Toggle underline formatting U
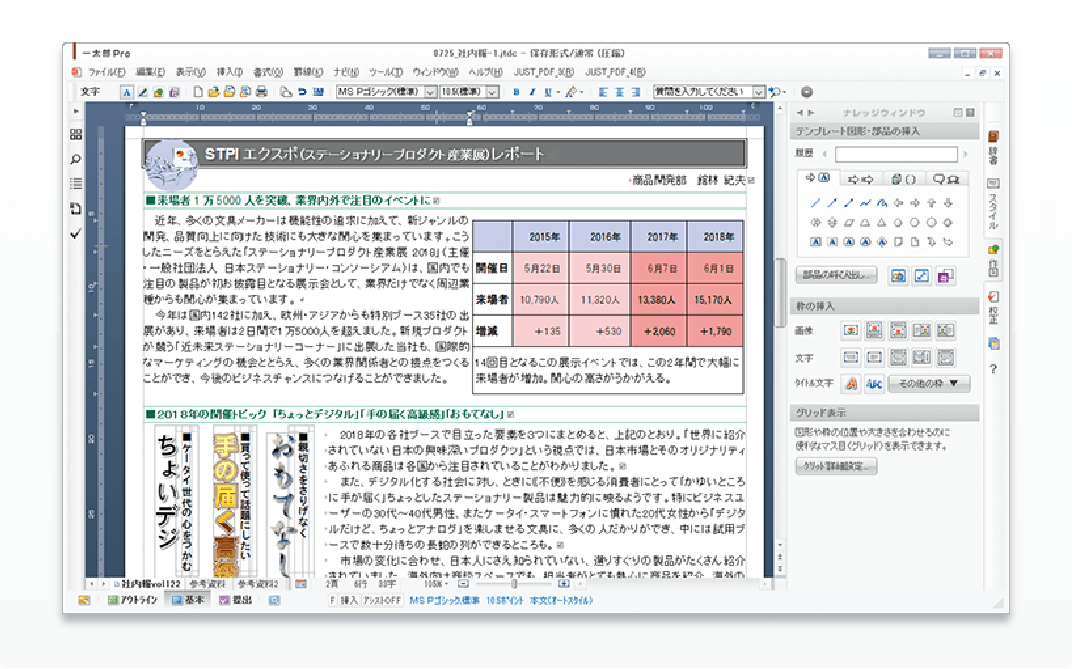 coord(548,92)
